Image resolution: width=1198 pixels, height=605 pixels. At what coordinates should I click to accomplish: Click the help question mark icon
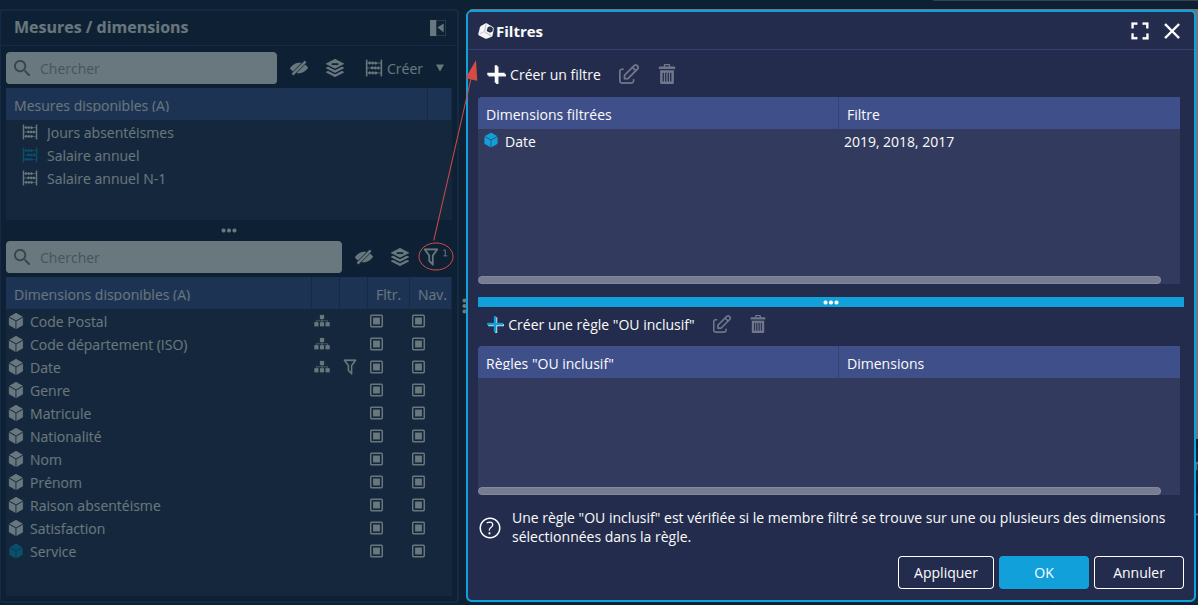pyautogui.click(x=490, y=528)
